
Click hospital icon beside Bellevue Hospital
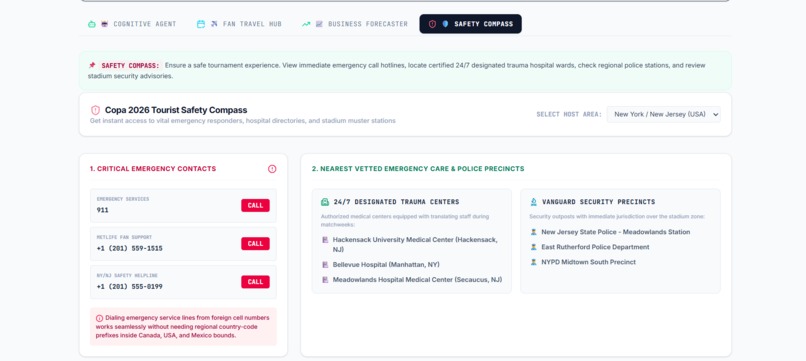325,265
